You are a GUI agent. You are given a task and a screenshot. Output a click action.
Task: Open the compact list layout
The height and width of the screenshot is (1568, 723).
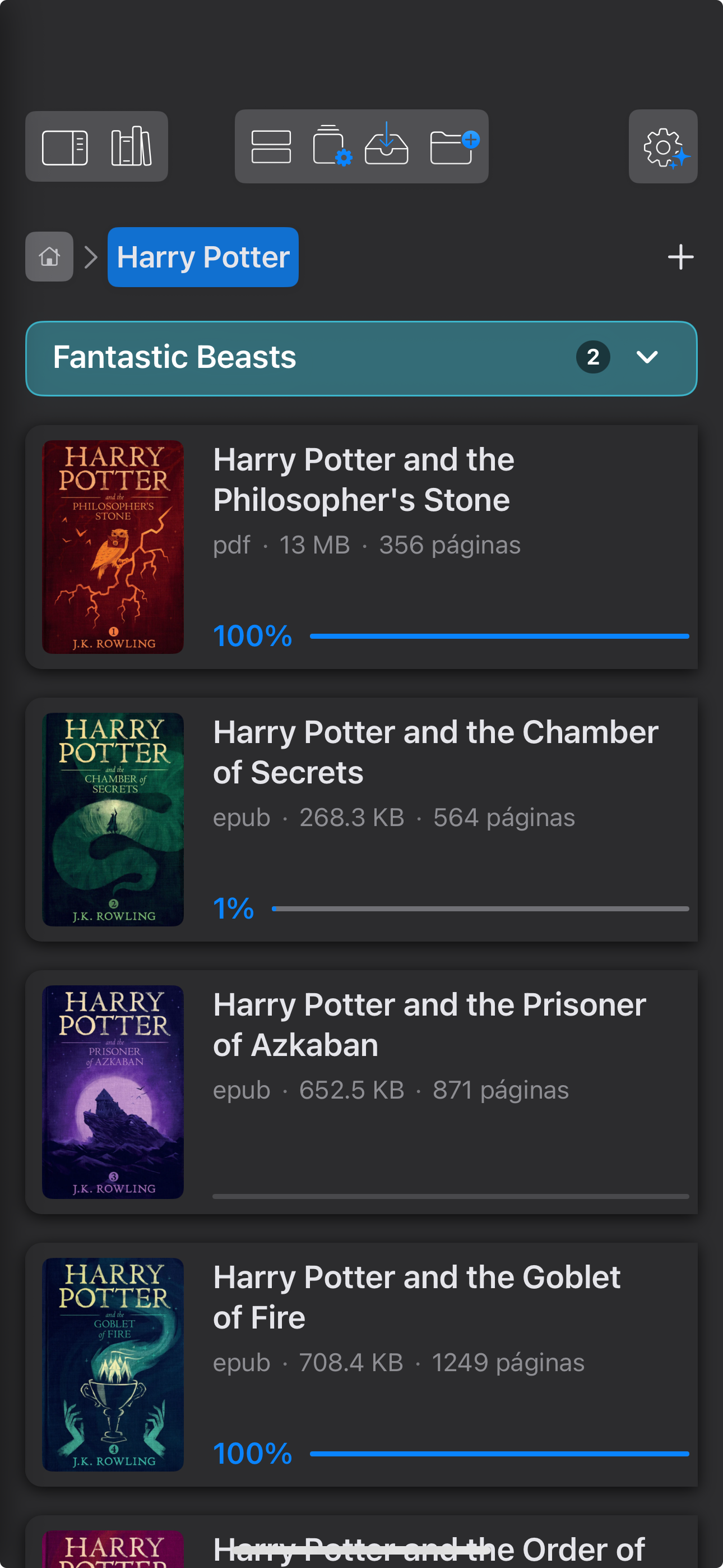coord(271,147)
